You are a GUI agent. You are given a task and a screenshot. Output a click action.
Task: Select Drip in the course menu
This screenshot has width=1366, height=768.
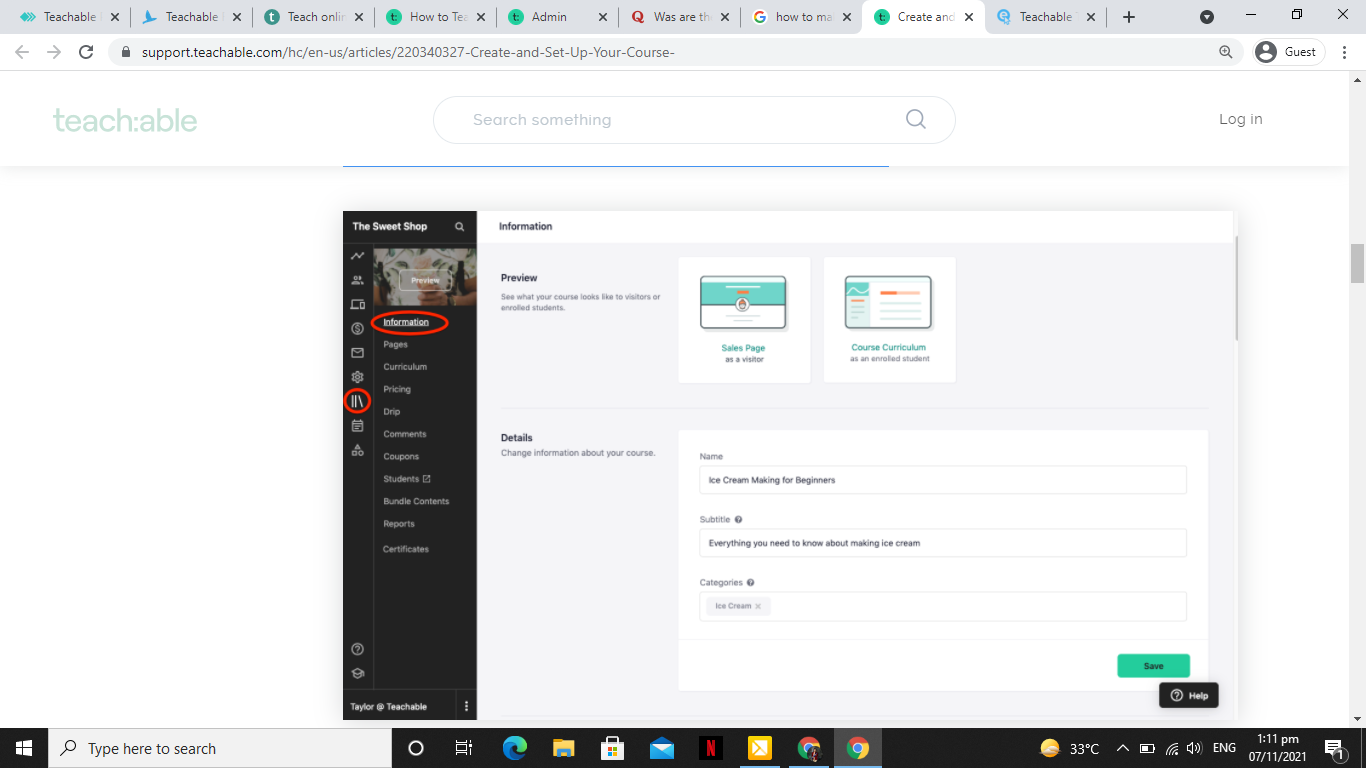click(391, 412)
